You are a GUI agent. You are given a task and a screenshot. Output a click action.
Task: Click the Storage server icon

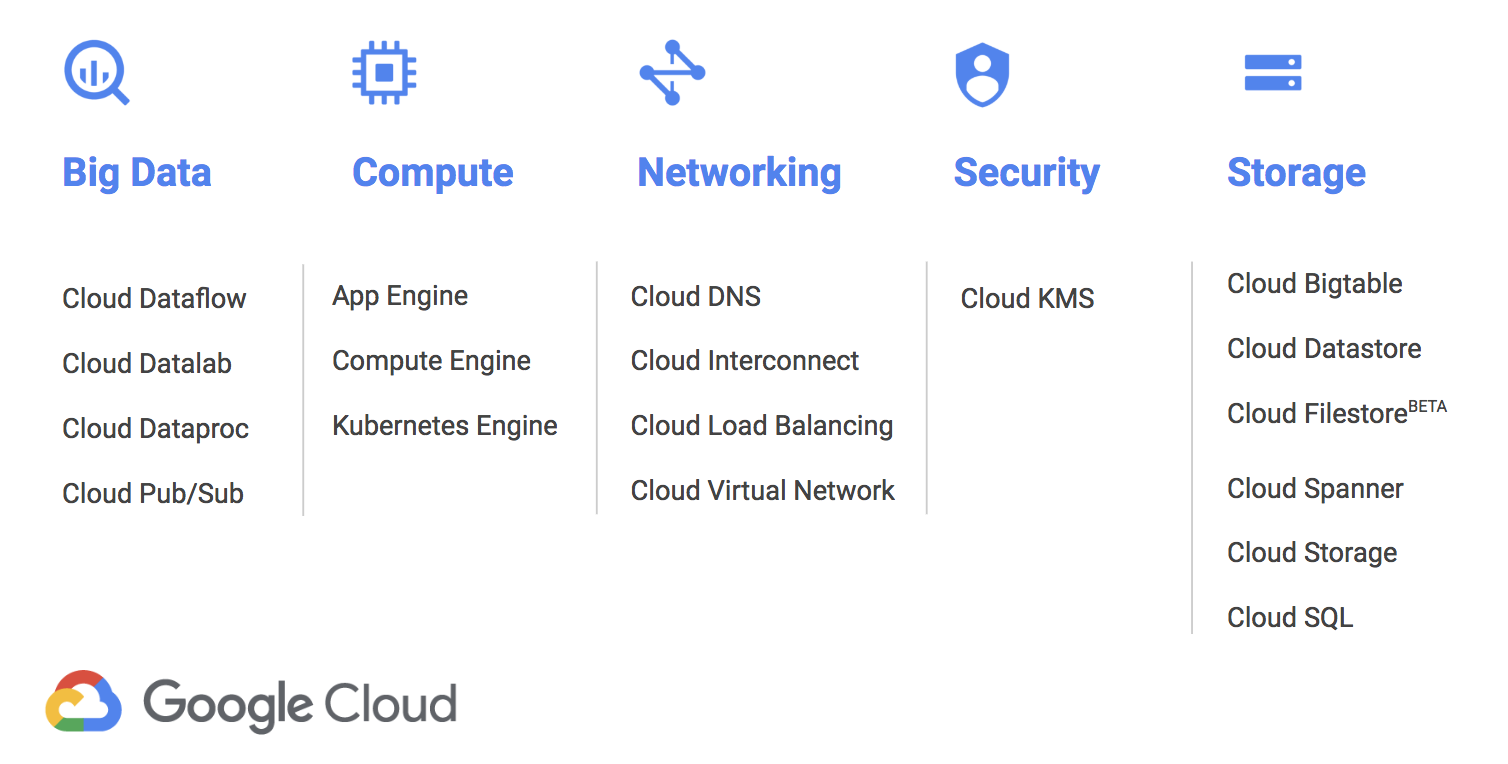click(1272, 73)
